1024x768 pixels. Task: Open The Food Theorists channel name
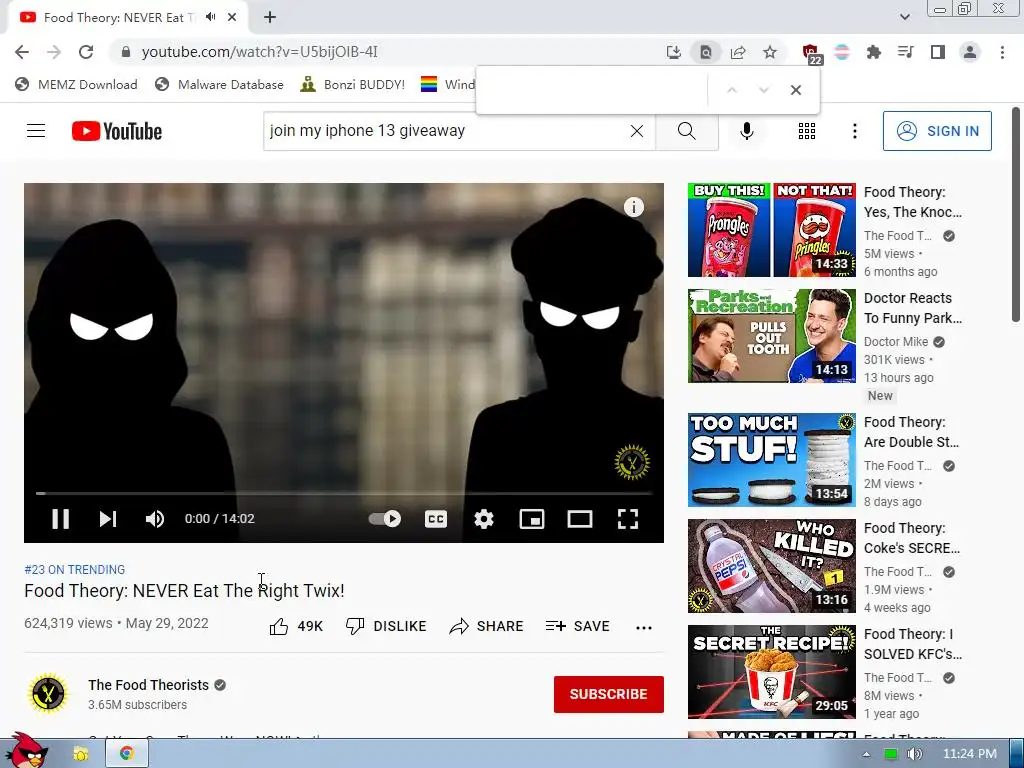pyautogui.click(x=148, y=685)
